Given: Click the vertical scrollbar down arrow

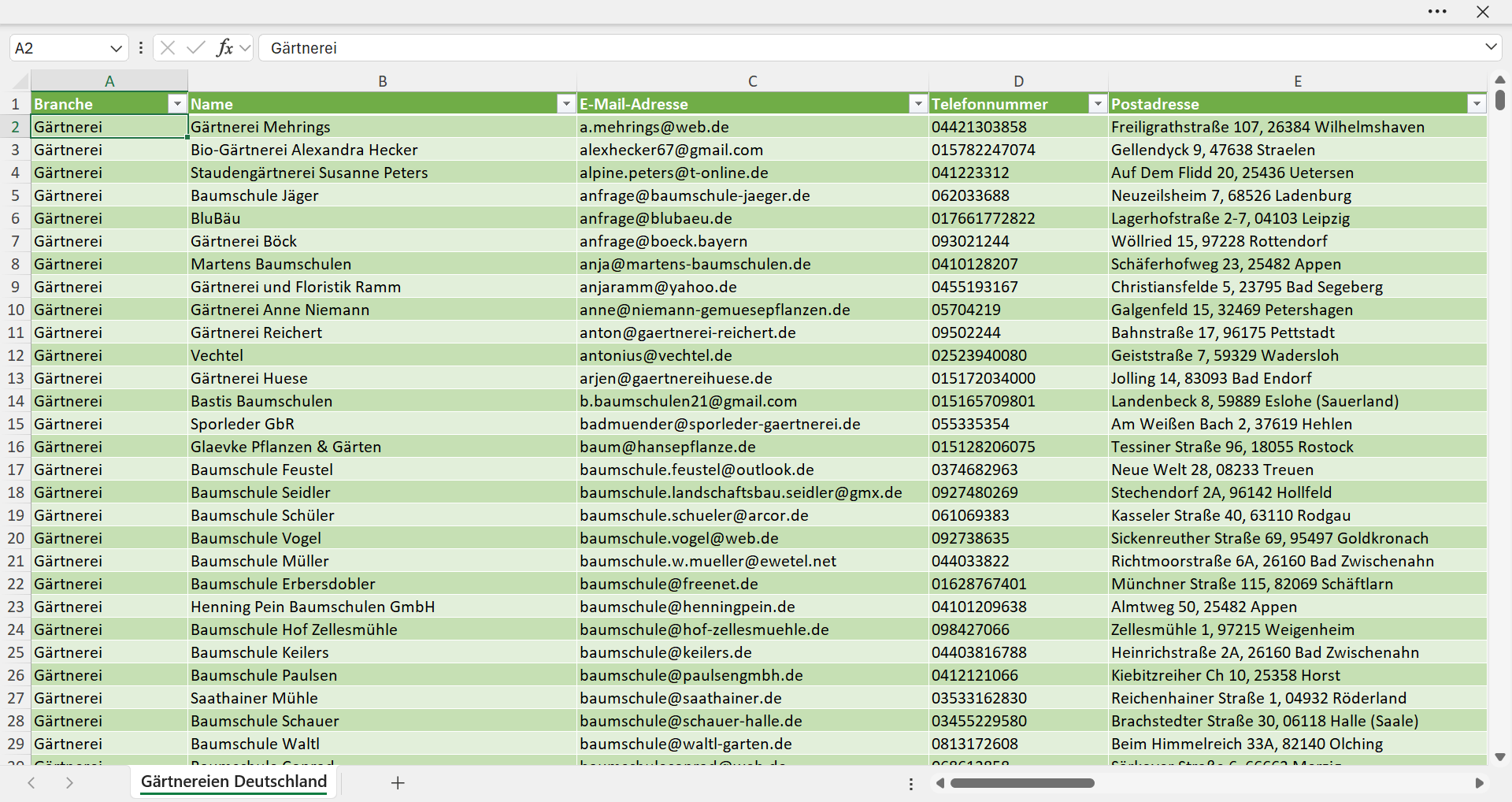Looking at the screenshot, I should (x=1499, y=756).
